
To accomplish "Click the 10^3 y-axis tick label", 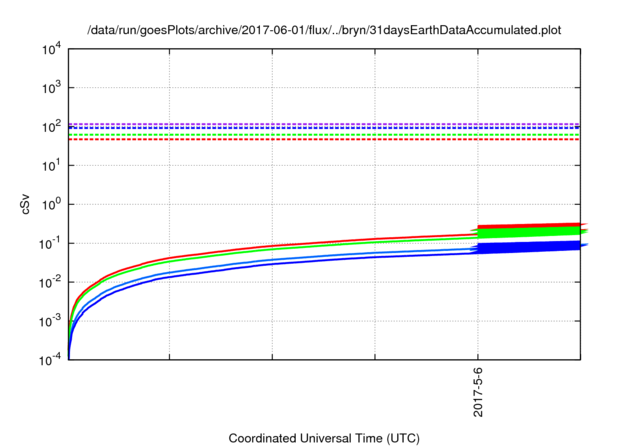I will click(x=52, y=88).
